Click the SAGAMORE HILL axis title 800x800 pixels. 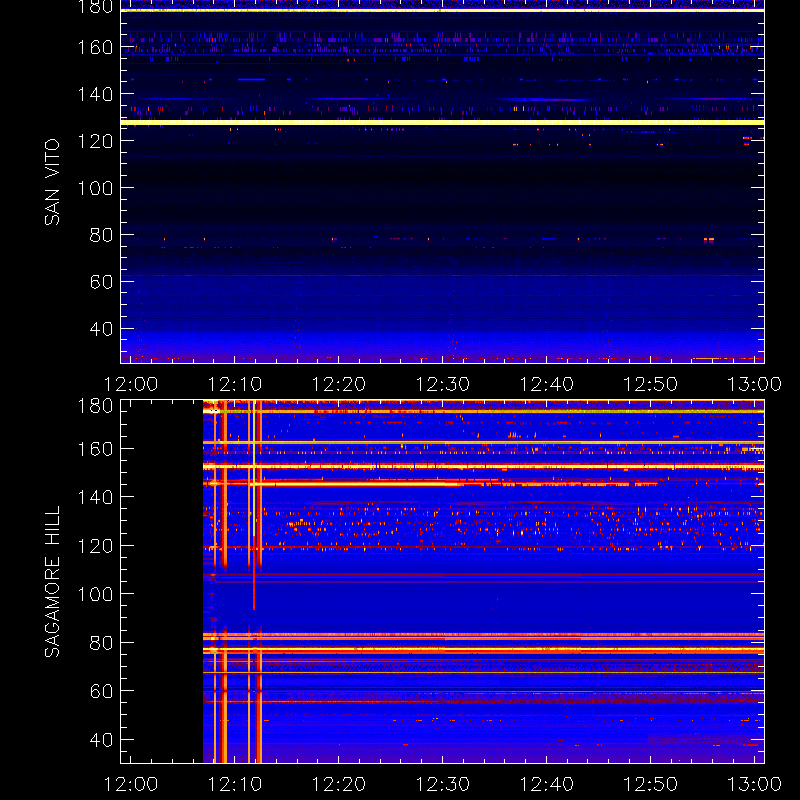(x=52, y=582)
